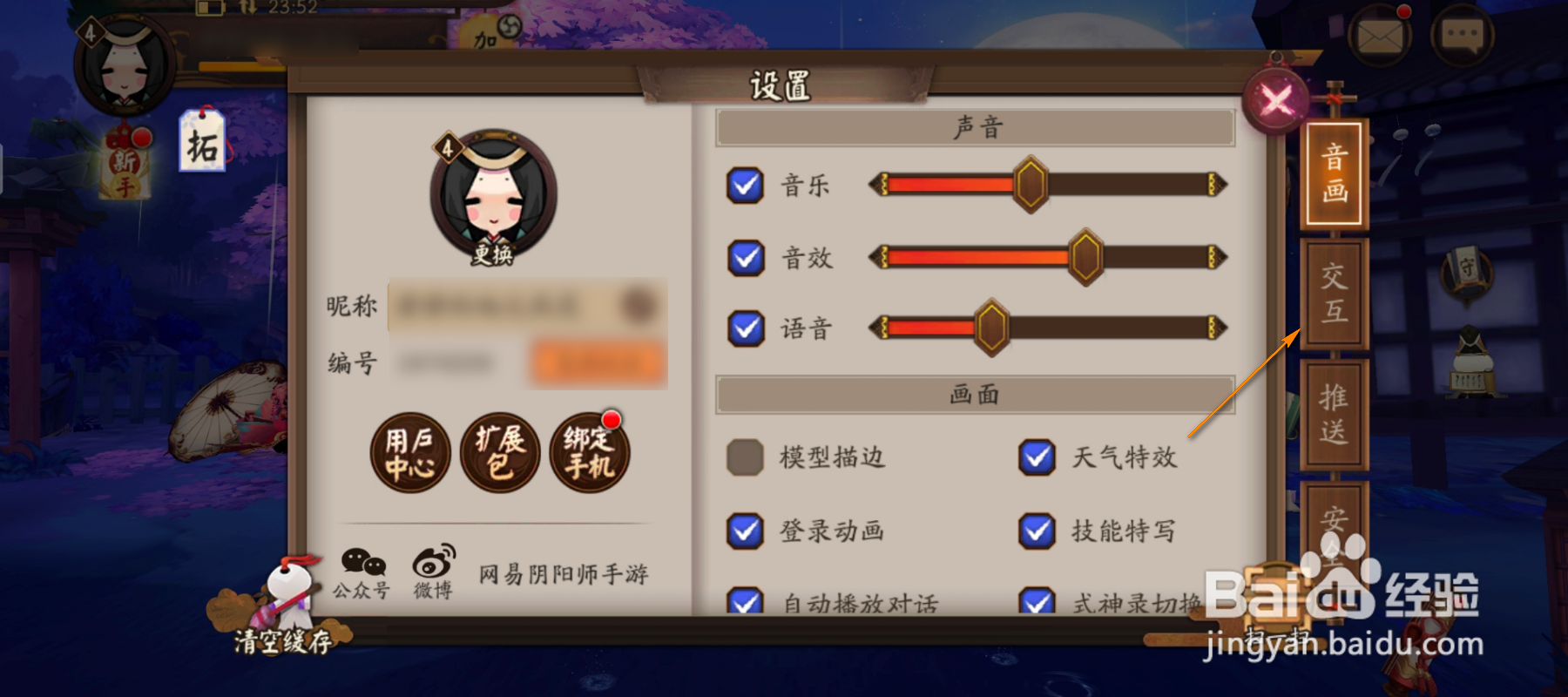Screen dimensions: 1568x697
Task: Switch to the 交互 interaction tab
Action: coord(1334,294)
